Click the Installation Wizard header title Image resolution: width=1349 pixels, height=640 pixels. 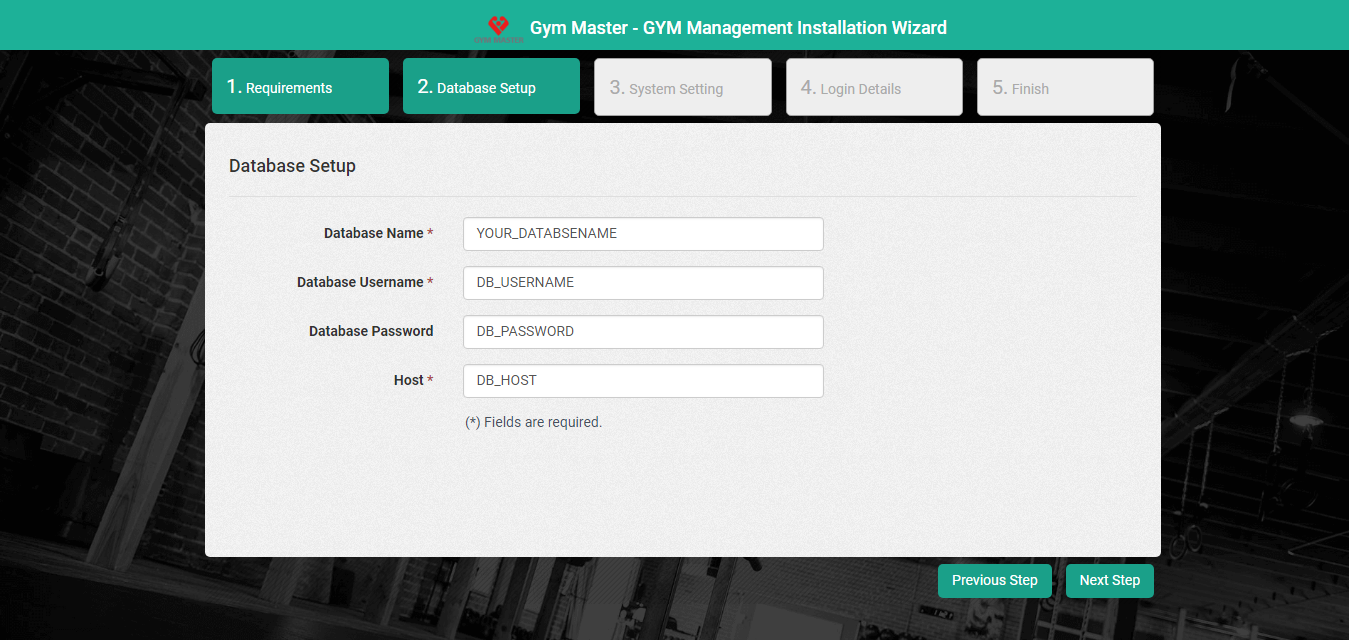(x=737, y=28)
